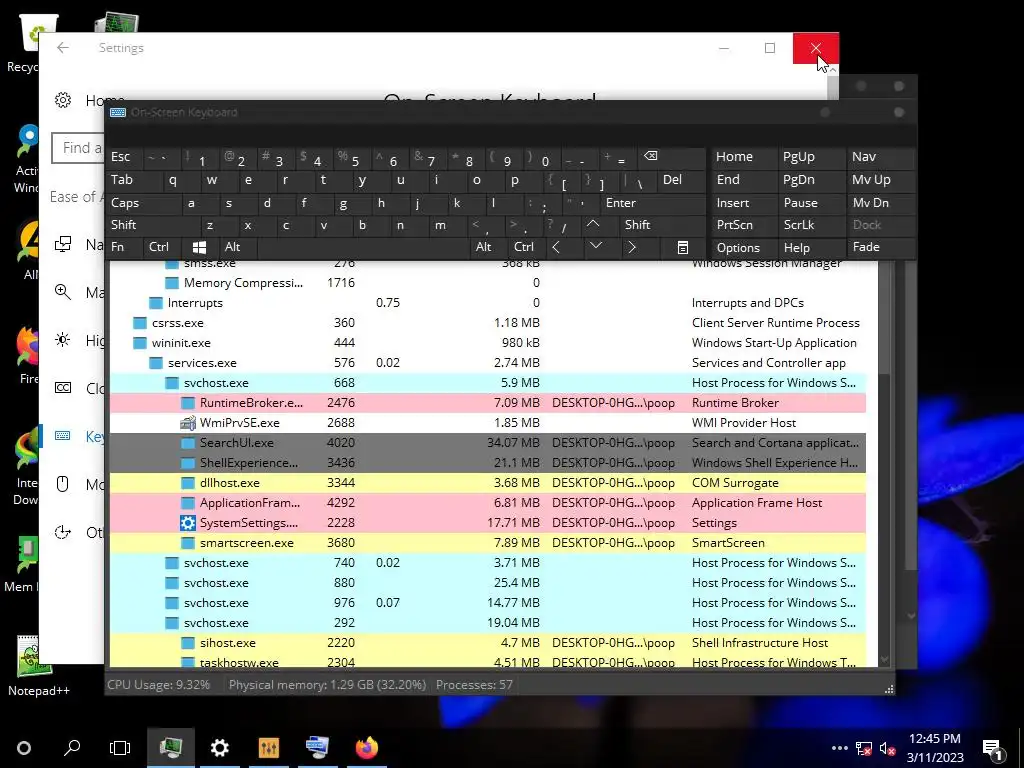This screenshot has width=1024, height=768.
Task: Toggle Caps key on On-Screen Keyboard
Action: (144, 202)
